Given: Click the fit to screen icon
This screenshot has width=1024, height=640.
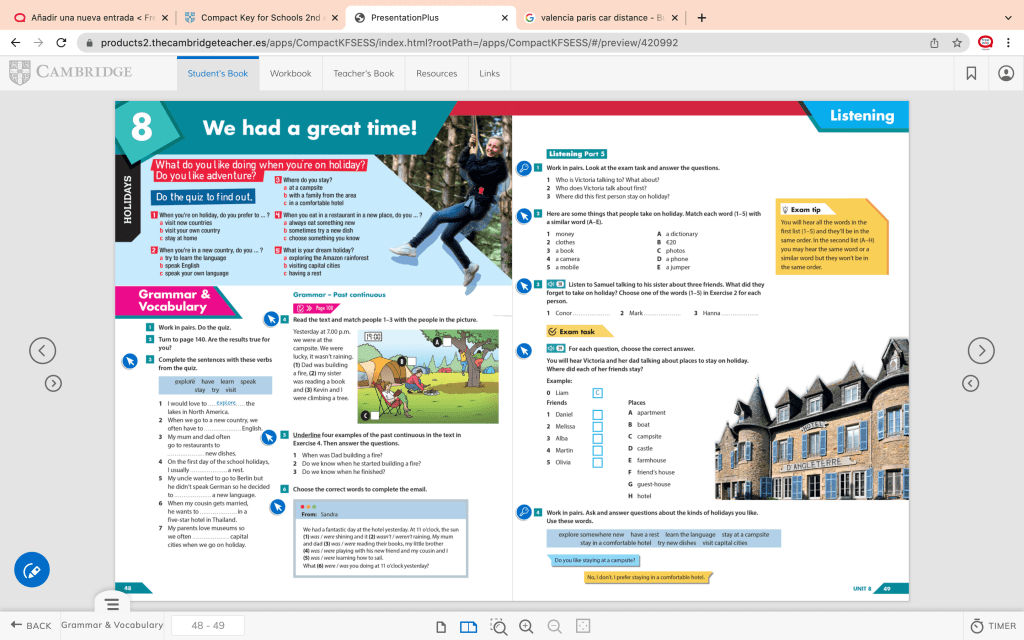Looking at the screenshot, I should click(583, 626).
